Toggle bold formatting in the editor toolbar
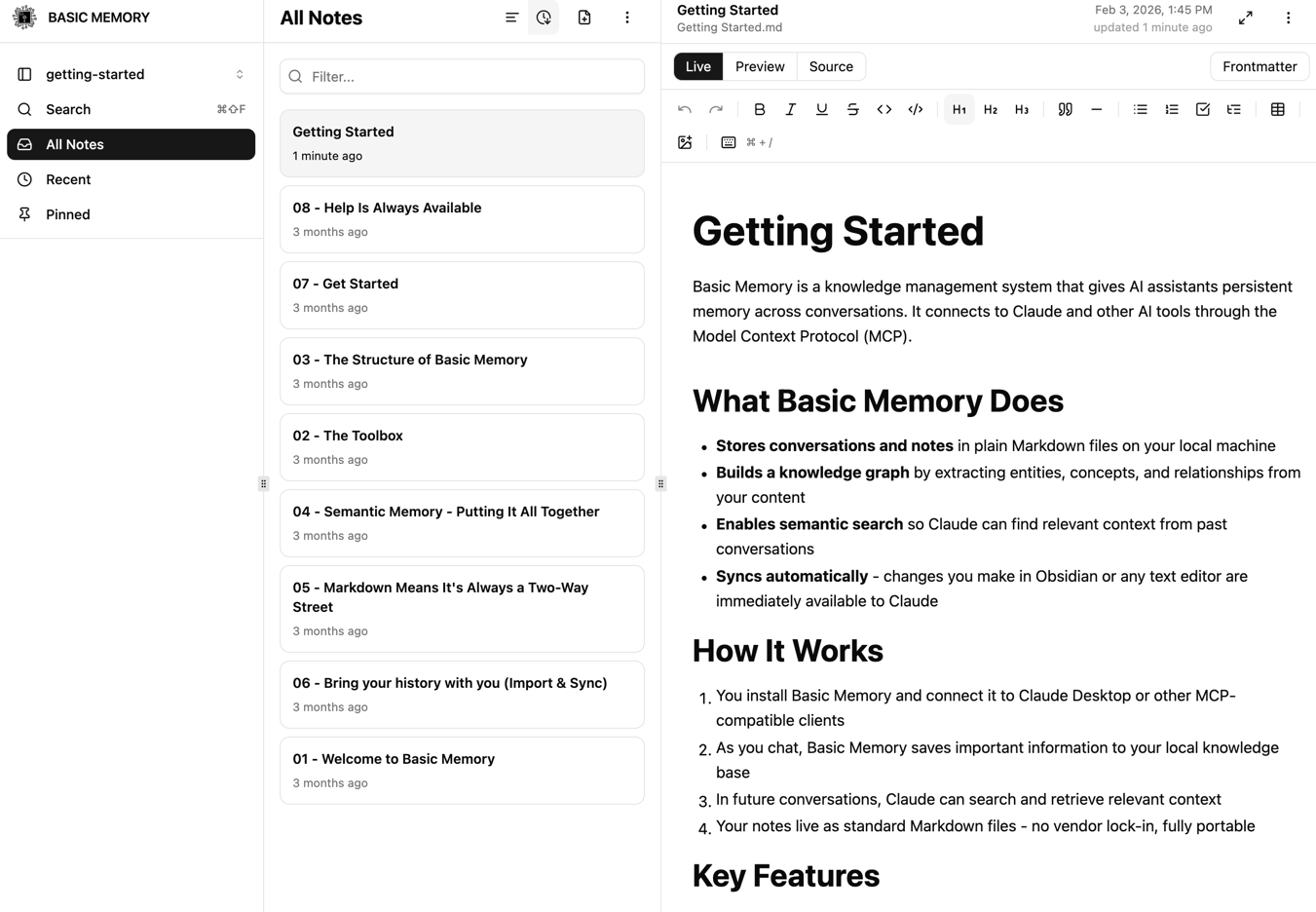Image resolution: width=1316 pixels, height=912 pixels. point(760,109)
